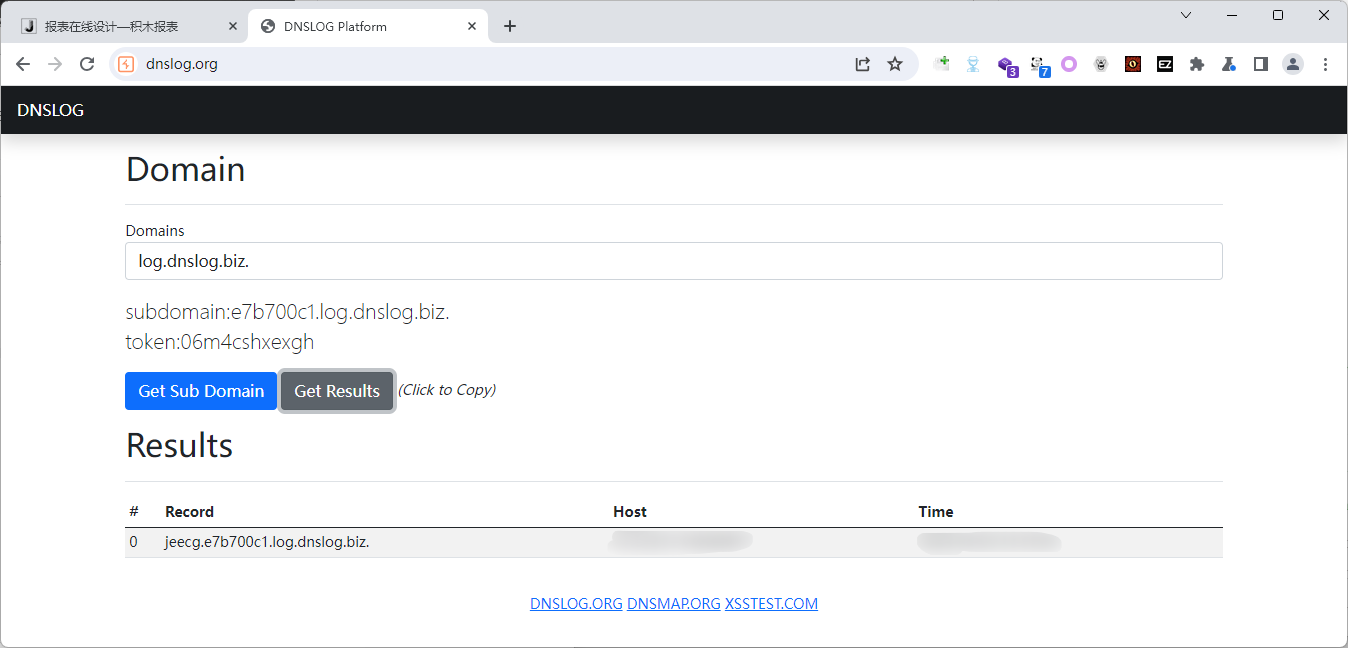
Task: Click the Domains field label
Action: coord(155,230)
